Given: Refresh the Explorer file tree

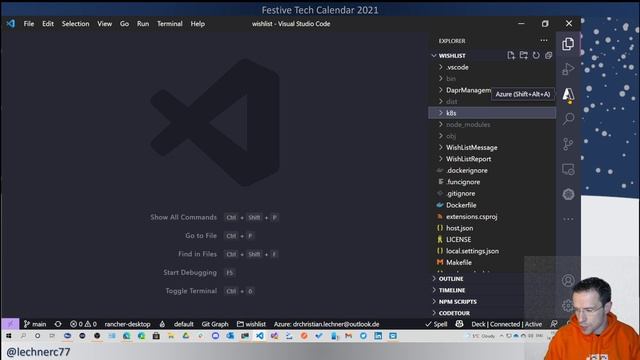Looking at the screenshot, I should coord(536,55).
